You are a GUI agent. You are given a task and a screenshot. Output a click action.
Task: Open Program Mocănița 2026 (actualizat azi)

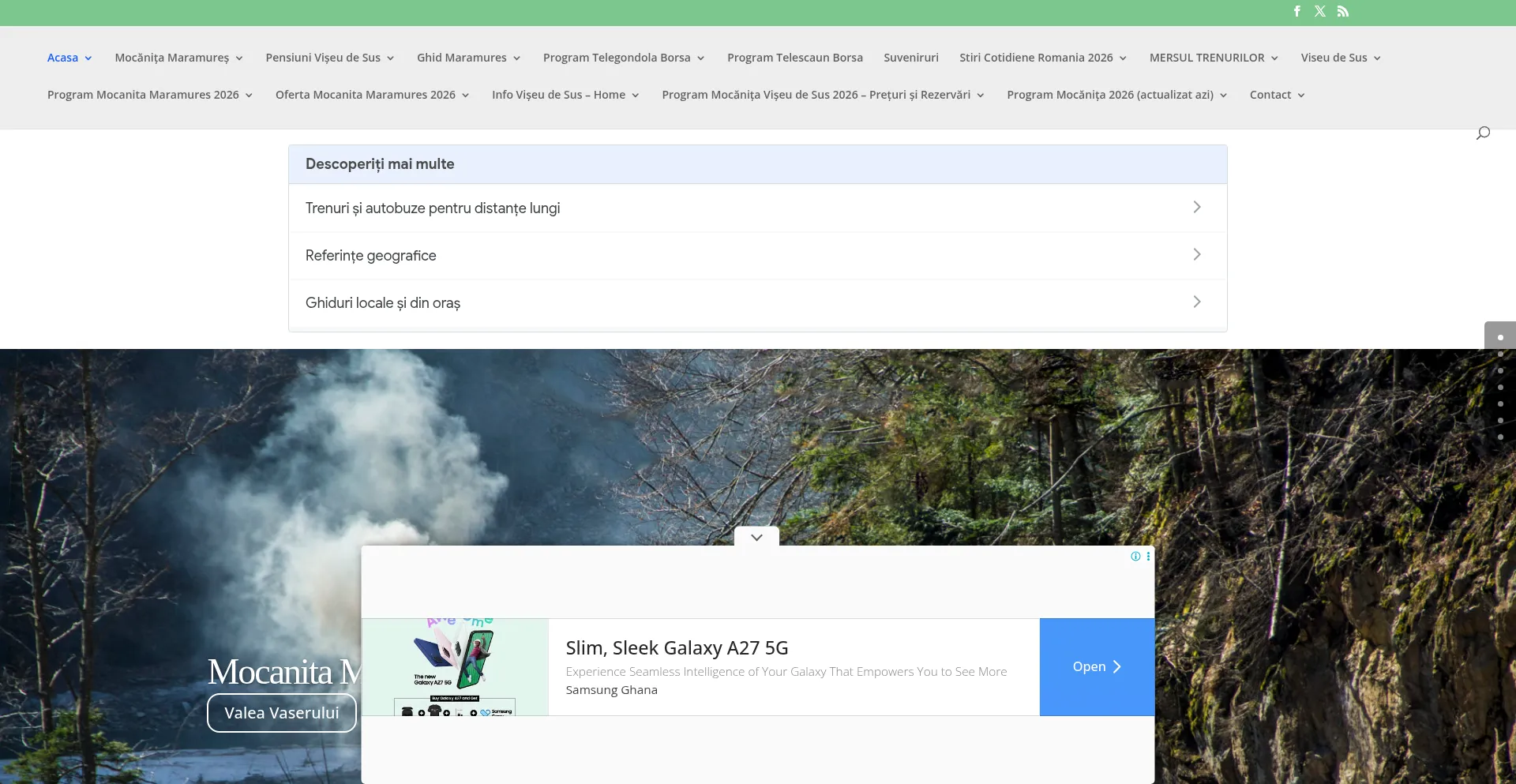click(1110, 95)
